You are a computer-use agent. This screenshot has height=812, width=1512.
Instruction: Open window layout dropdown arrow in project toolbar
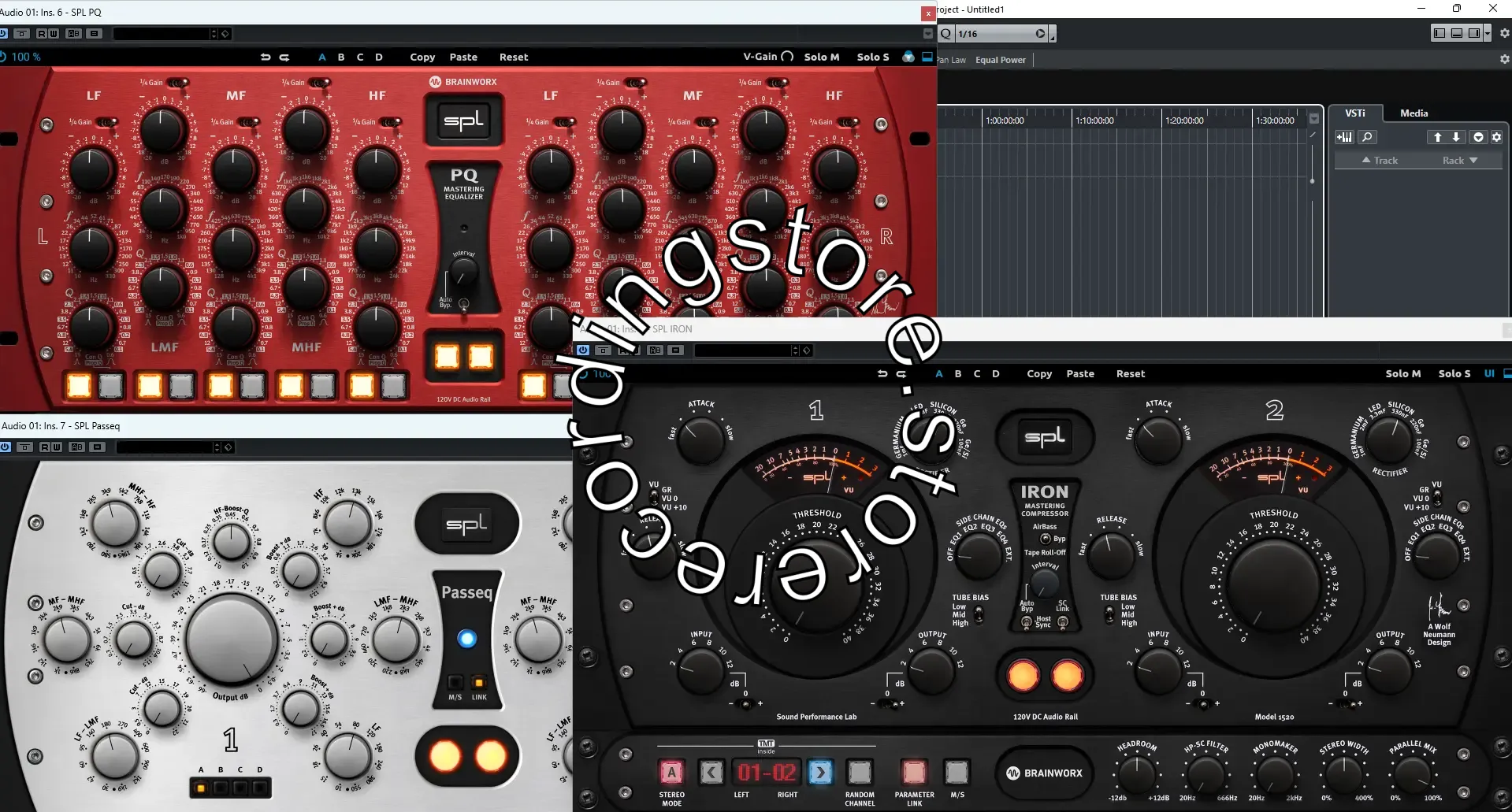pyautogui.click(x=1487, y=33)
